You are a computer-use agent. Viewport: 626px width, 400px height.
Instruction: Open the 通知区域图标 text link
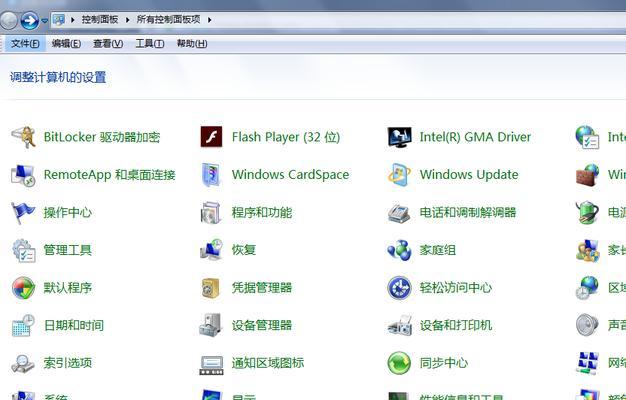(268, 363)
